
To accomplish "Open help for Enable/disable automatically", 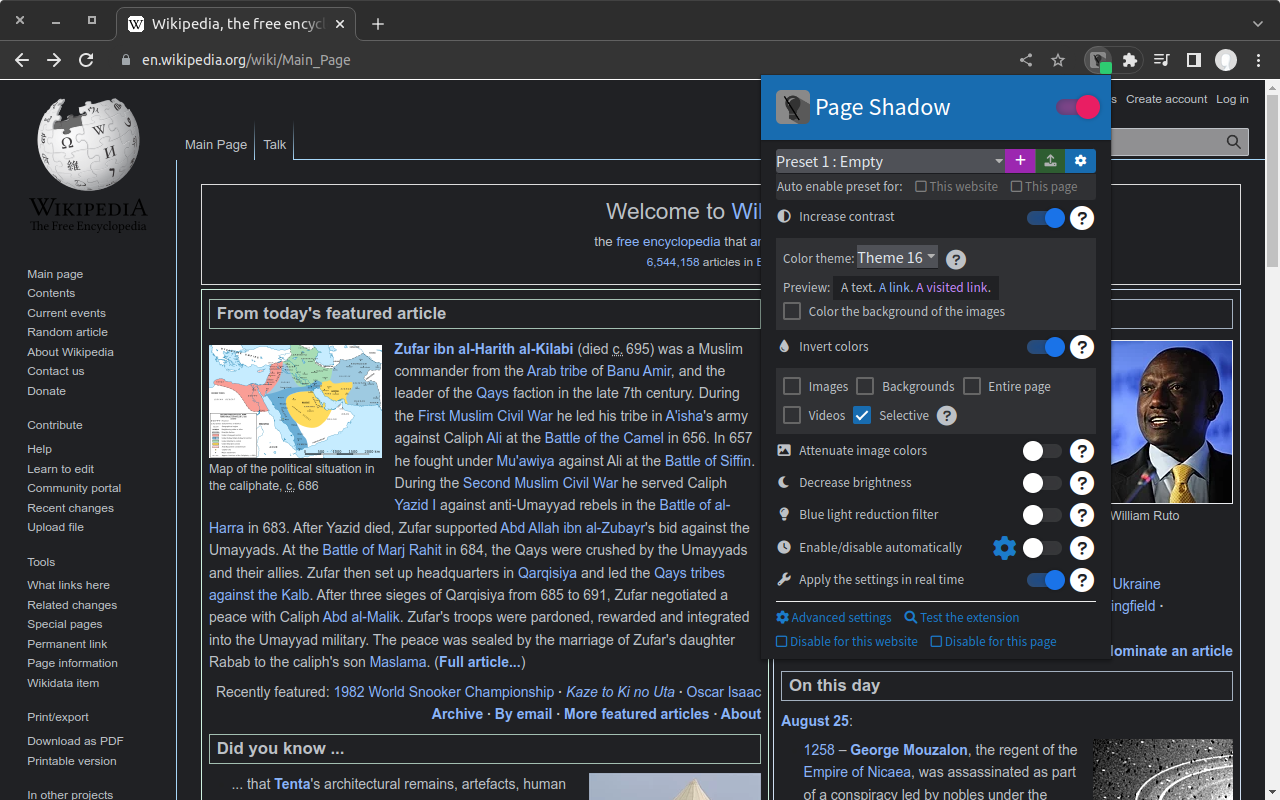I will coord(1081,548).
